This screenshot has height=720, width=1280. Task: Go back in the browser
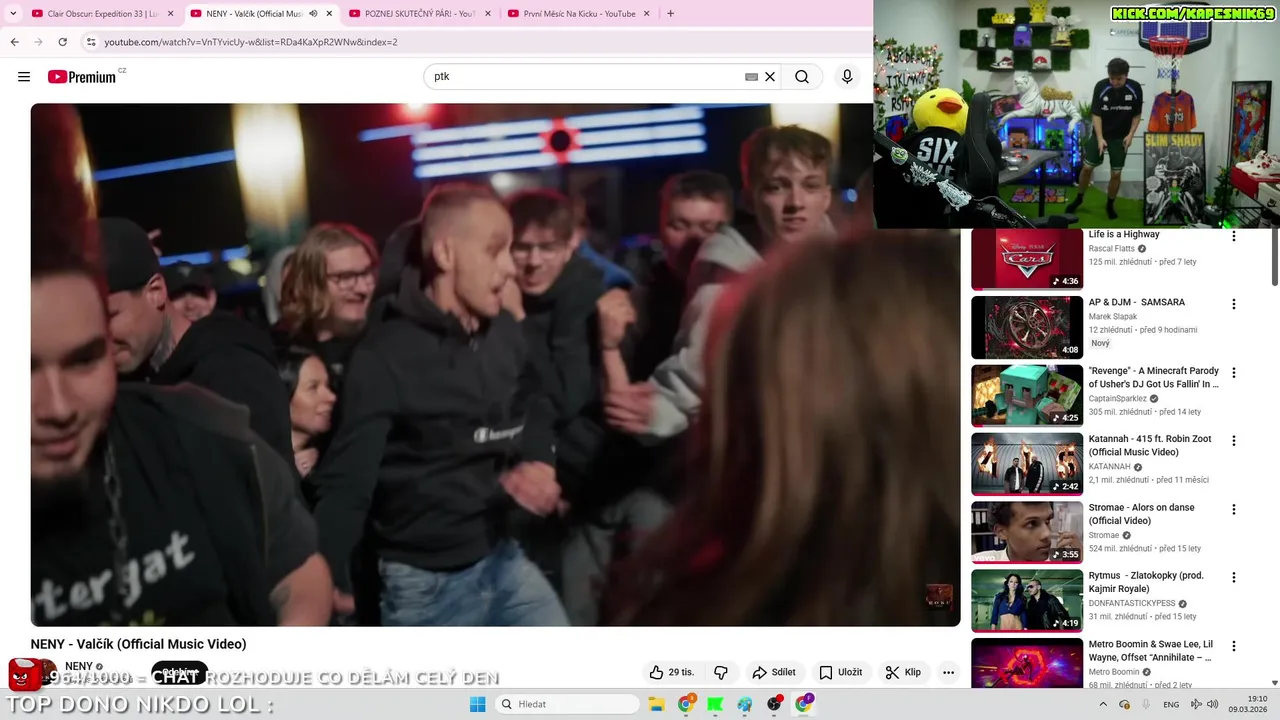tap(14, 42)
